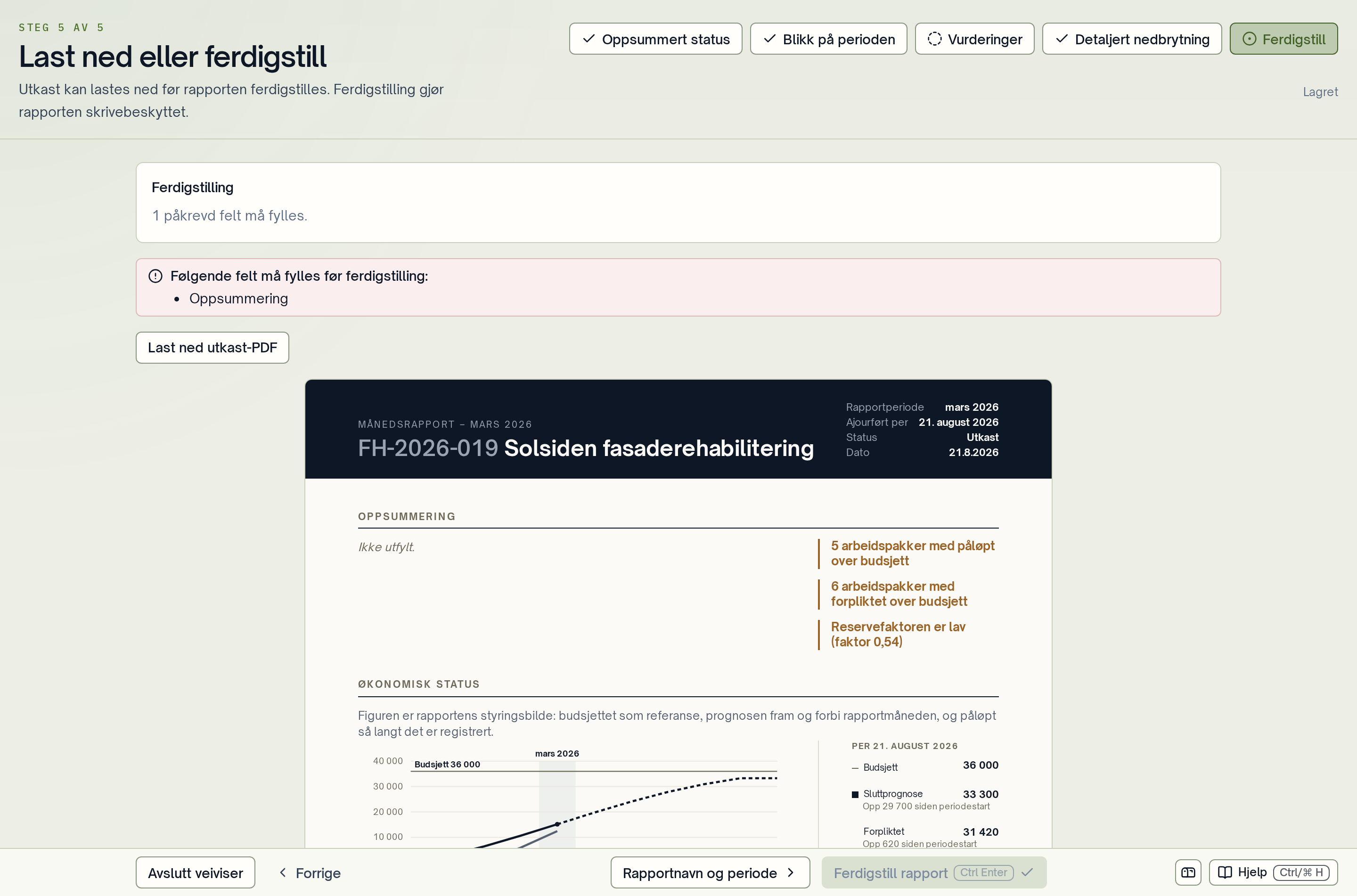Click right chevron on Rapportnavn og periode
The height and width of the screenshot is (896, 1357).
pos(791,872)
